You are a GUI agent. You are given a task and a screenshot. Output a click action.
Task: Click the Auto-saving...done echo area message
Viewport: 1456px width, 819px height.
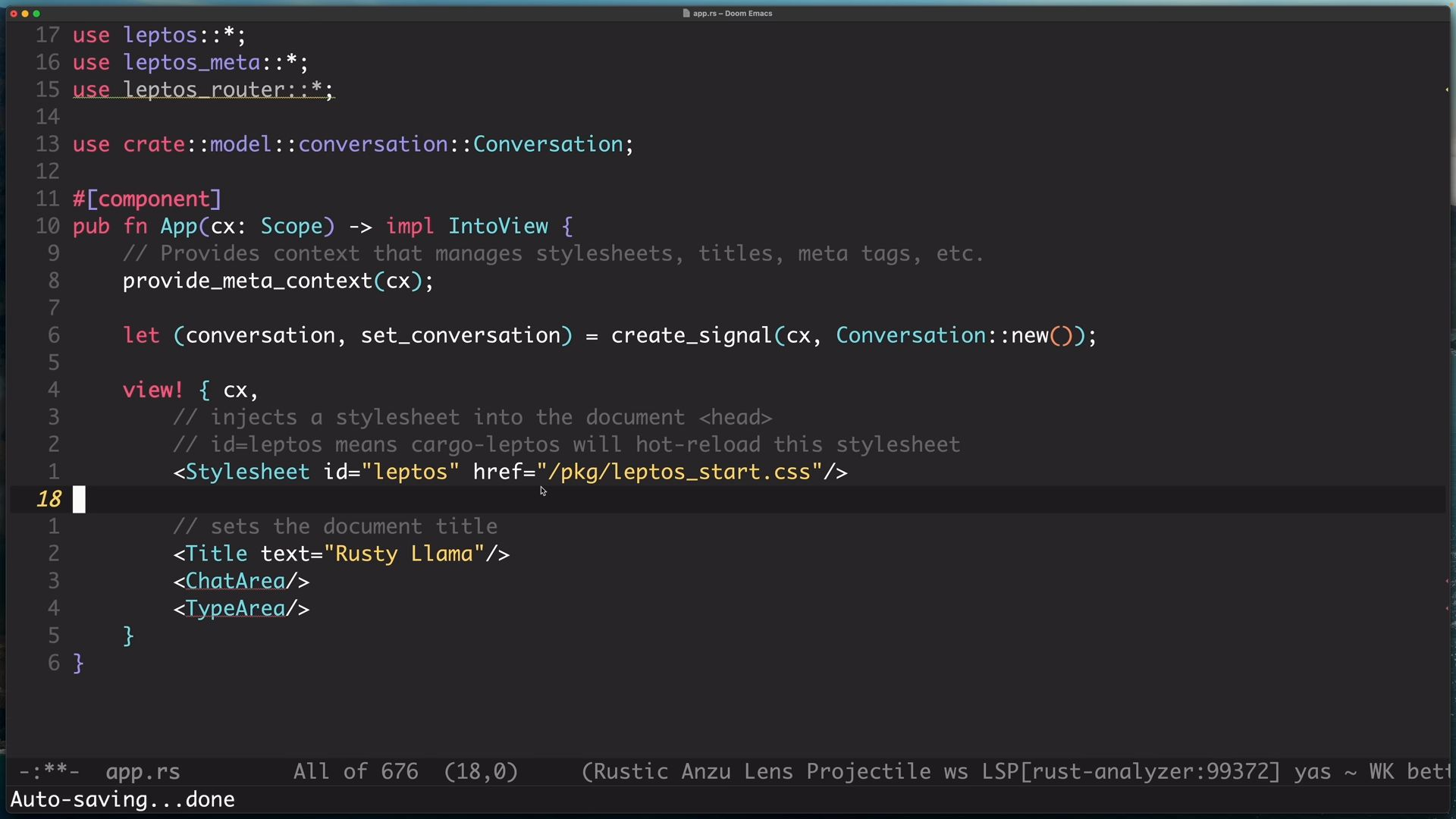(122, 800)
